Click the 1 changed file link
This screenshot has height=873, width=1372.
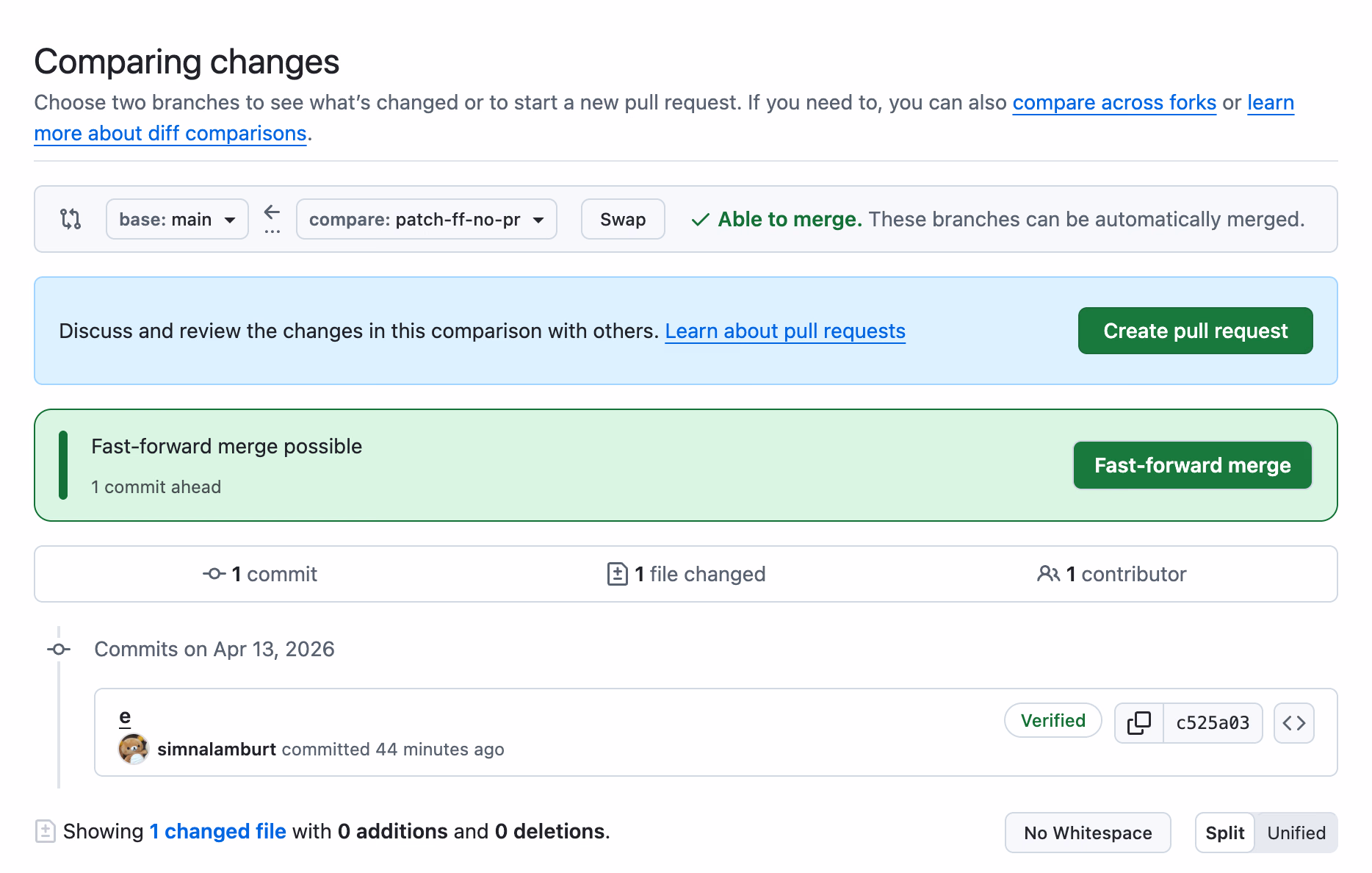[x=218, y=831]
